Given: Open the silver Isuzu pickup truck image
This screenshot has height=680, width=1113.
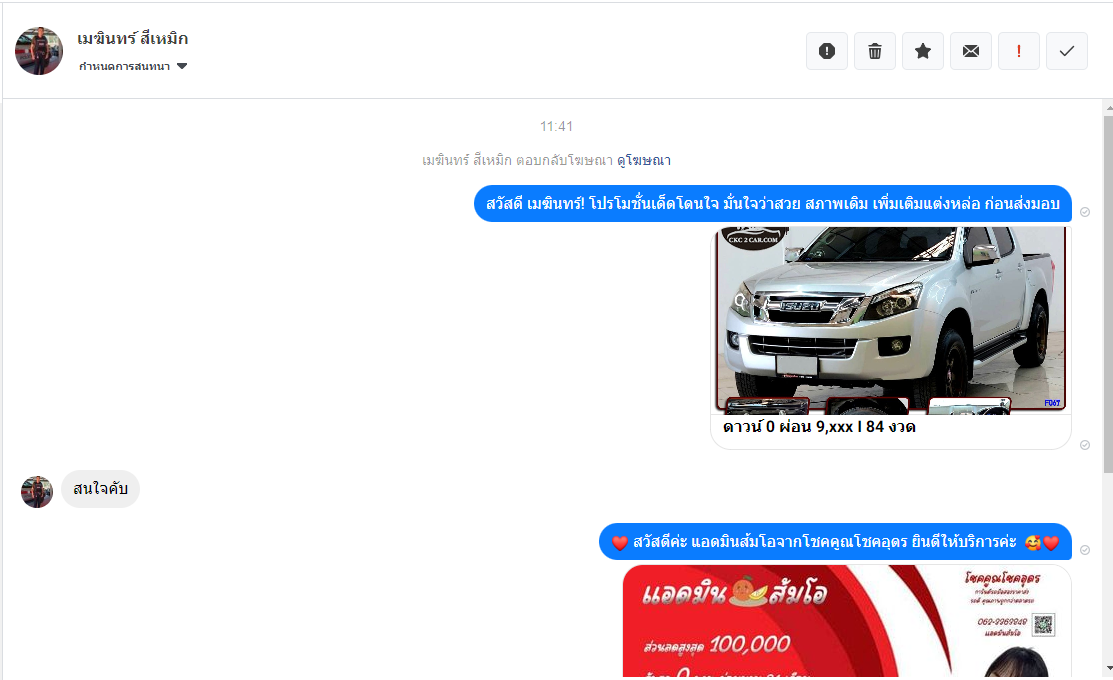Looking at the screenshot, I should click(x=891, y=320).
